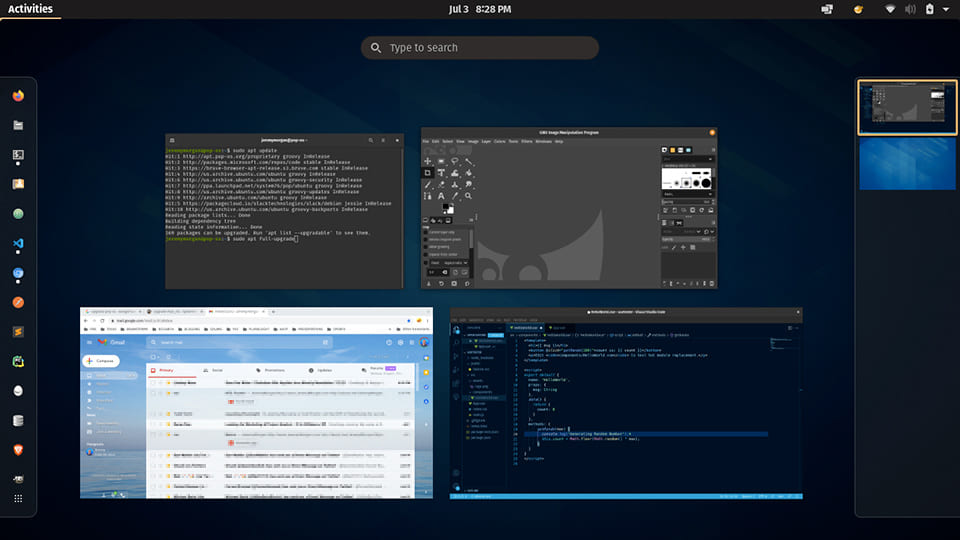Viewport: 960px width, 540px height.
Task: Click the layer Opacity slider in GIMP
Action: pyautogui.click(x=688, y=239)
